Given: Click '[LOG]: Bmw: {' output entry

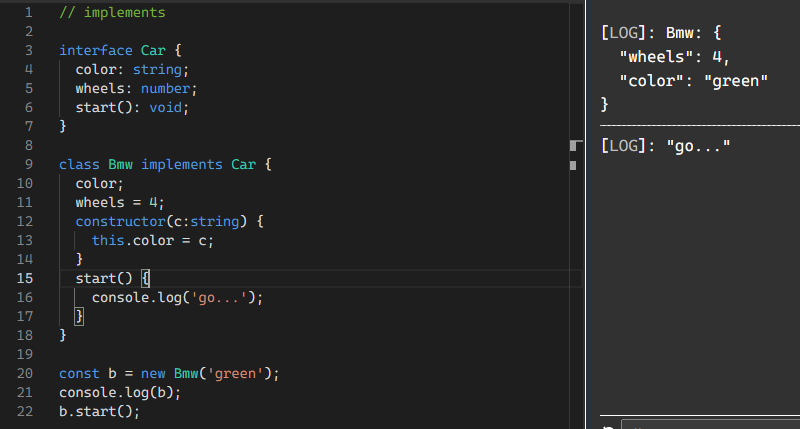Looking at the screenshot, I should pyautogui.click(x=661, y=33).
